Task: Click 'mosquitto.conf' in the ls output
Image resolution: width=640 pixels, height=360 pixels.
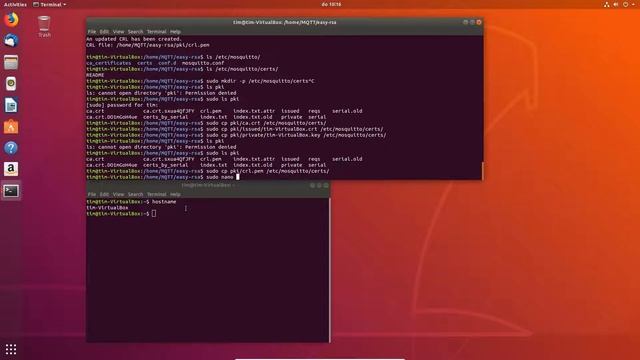Action: tap(203, 63)
